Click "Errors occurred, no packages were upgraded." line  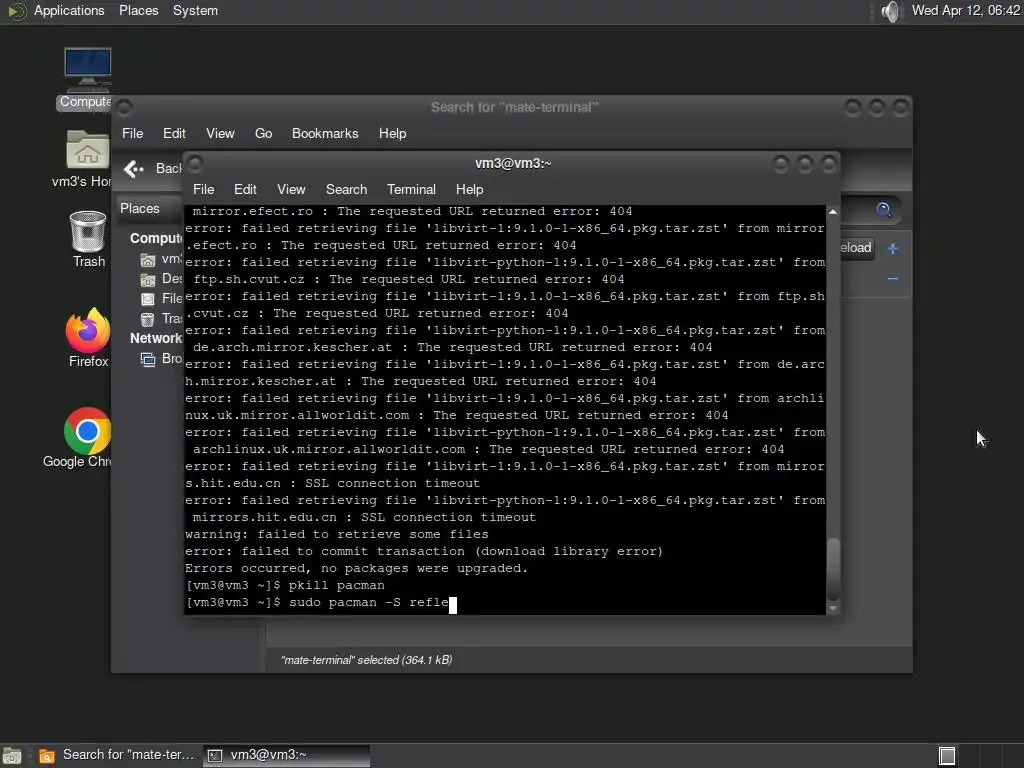356,568
